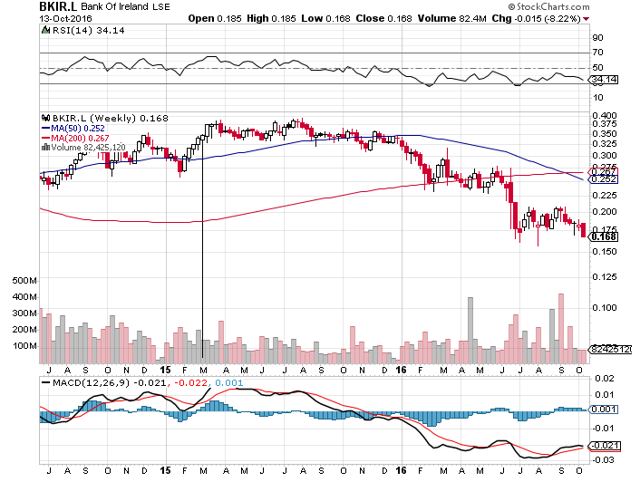Select the blue MA(50) legend line
Viewport: 640px width, 482px height.
click(x=46, y=128)
